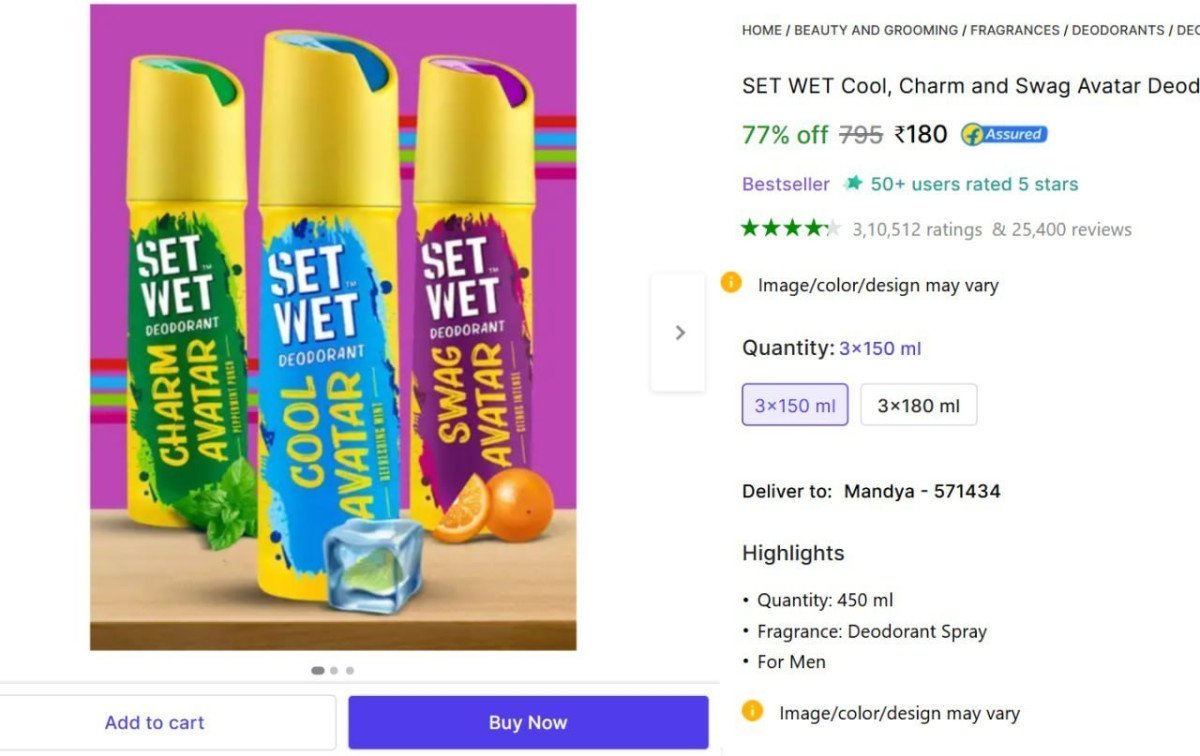The image size is (1200, 756).
Task: Click the Bestseller label
Action: [785, 184]
